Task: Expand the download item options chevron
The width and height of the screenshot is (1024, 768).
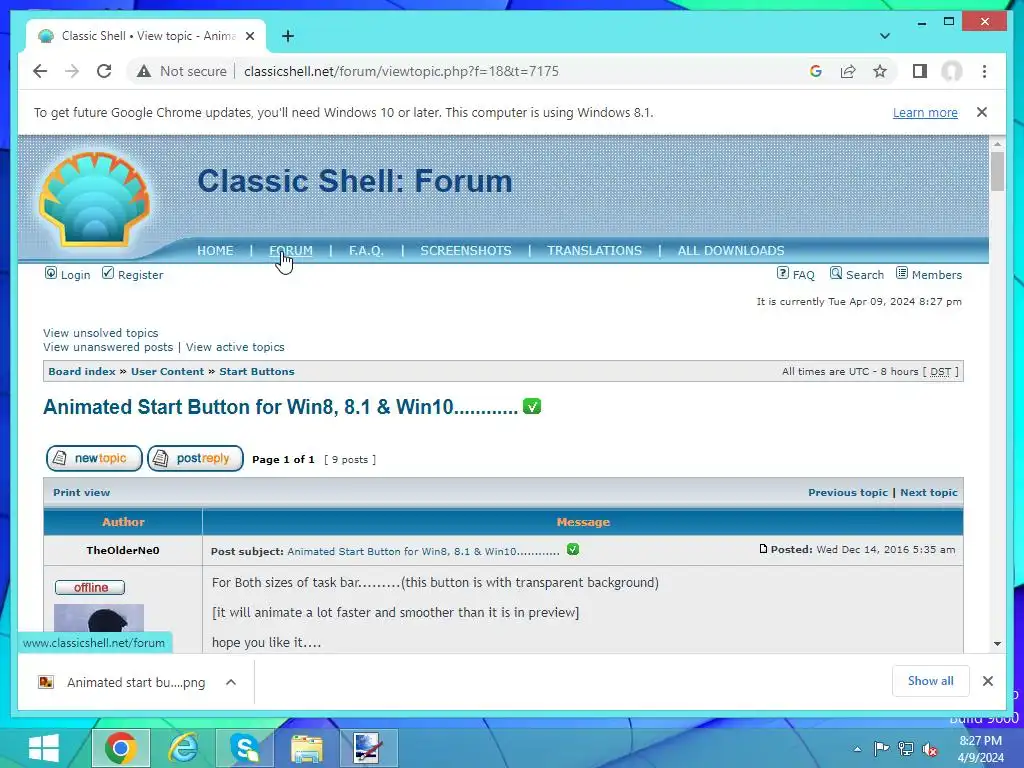Action: (231, 682)
